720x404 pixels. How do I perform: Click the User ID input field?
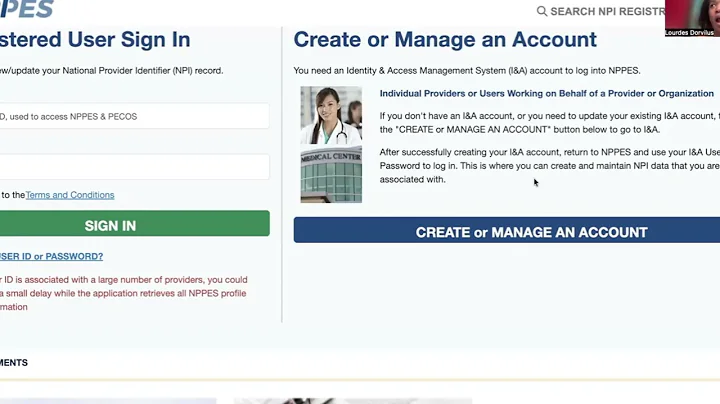135,116
